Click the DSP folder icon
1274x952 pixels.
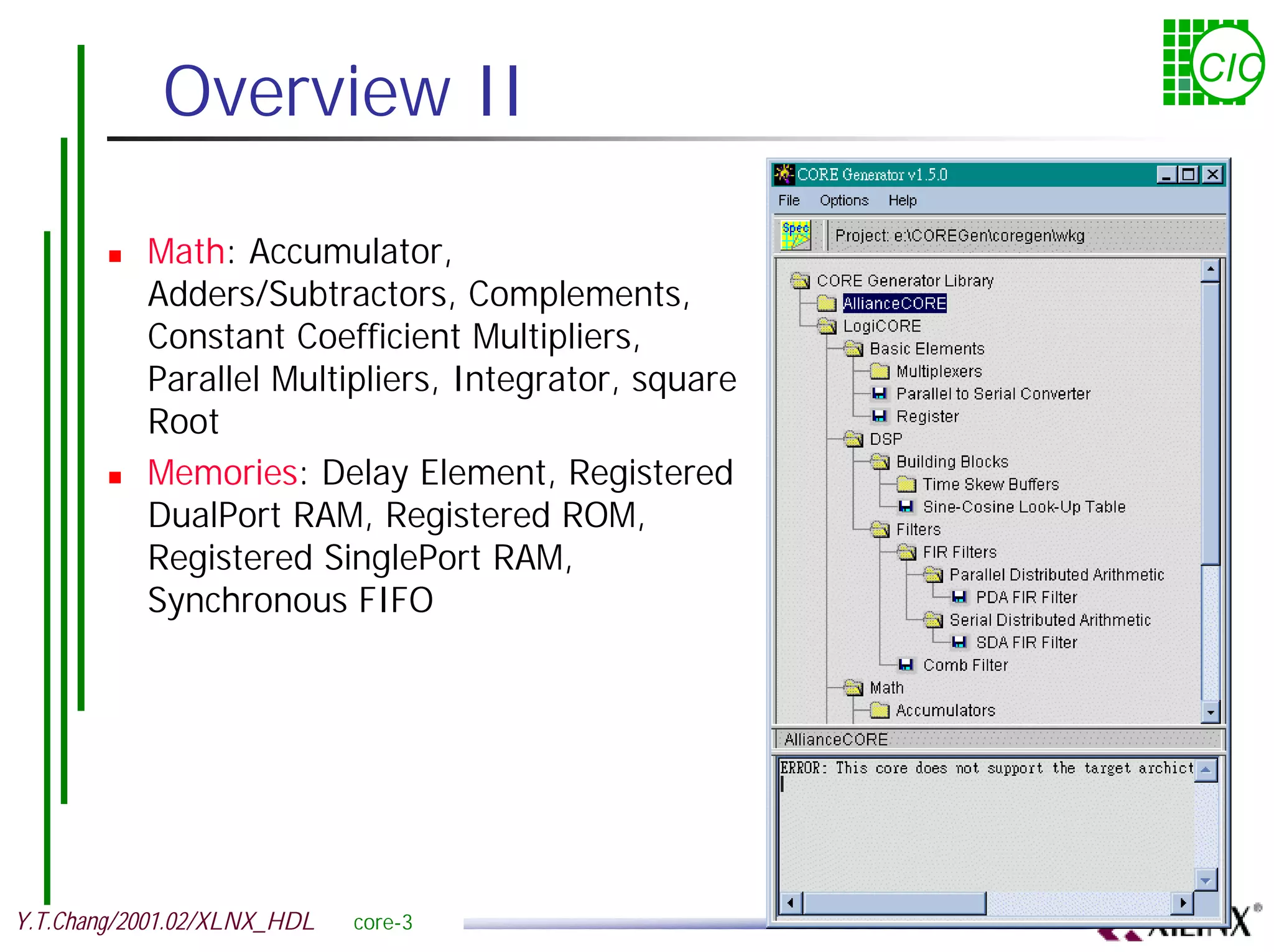tap(853, 439)
